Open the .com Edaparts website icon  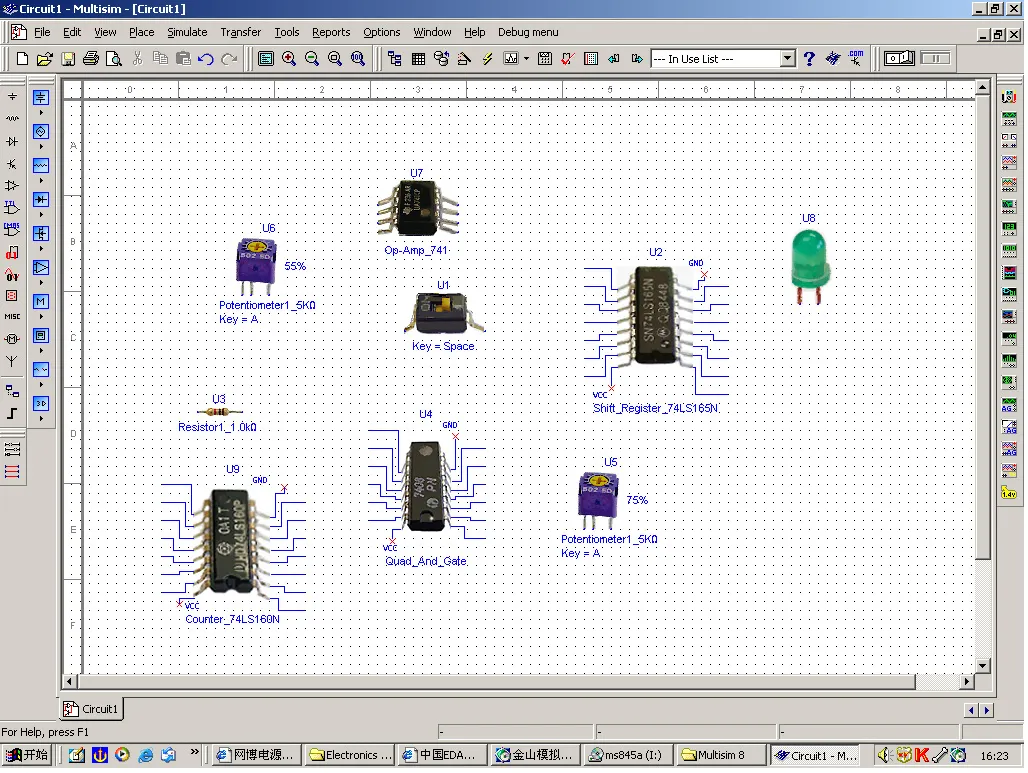point(856,59)
